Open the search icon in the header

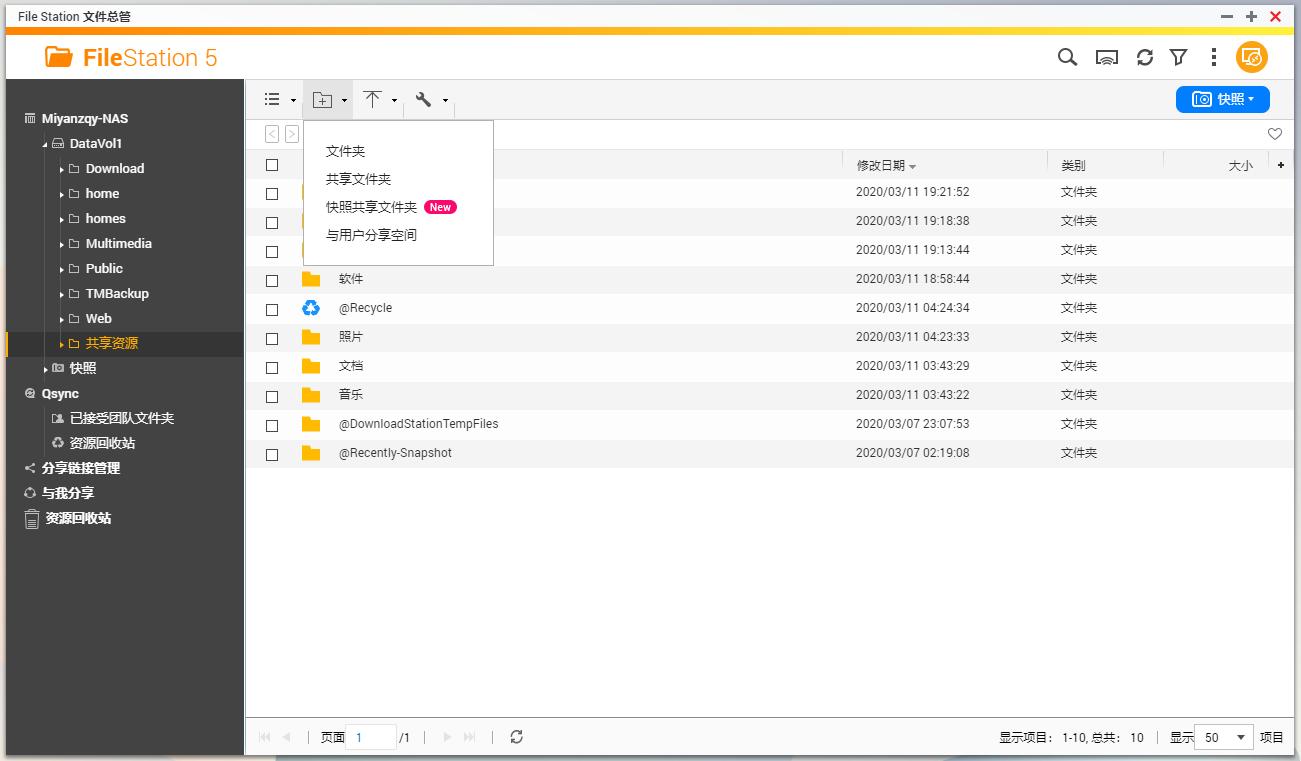click(1066, 58)
